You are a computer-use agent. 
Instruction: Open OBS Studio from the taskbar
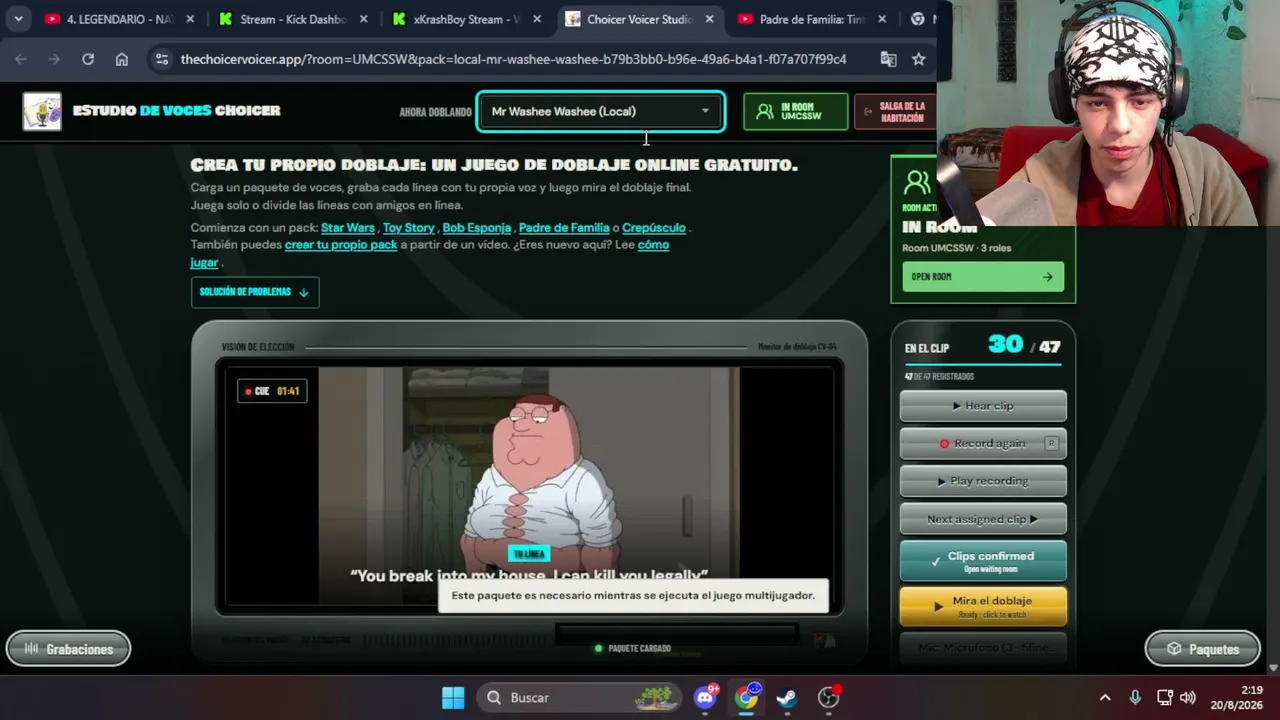pyautogui.click(x=828, y=697)
